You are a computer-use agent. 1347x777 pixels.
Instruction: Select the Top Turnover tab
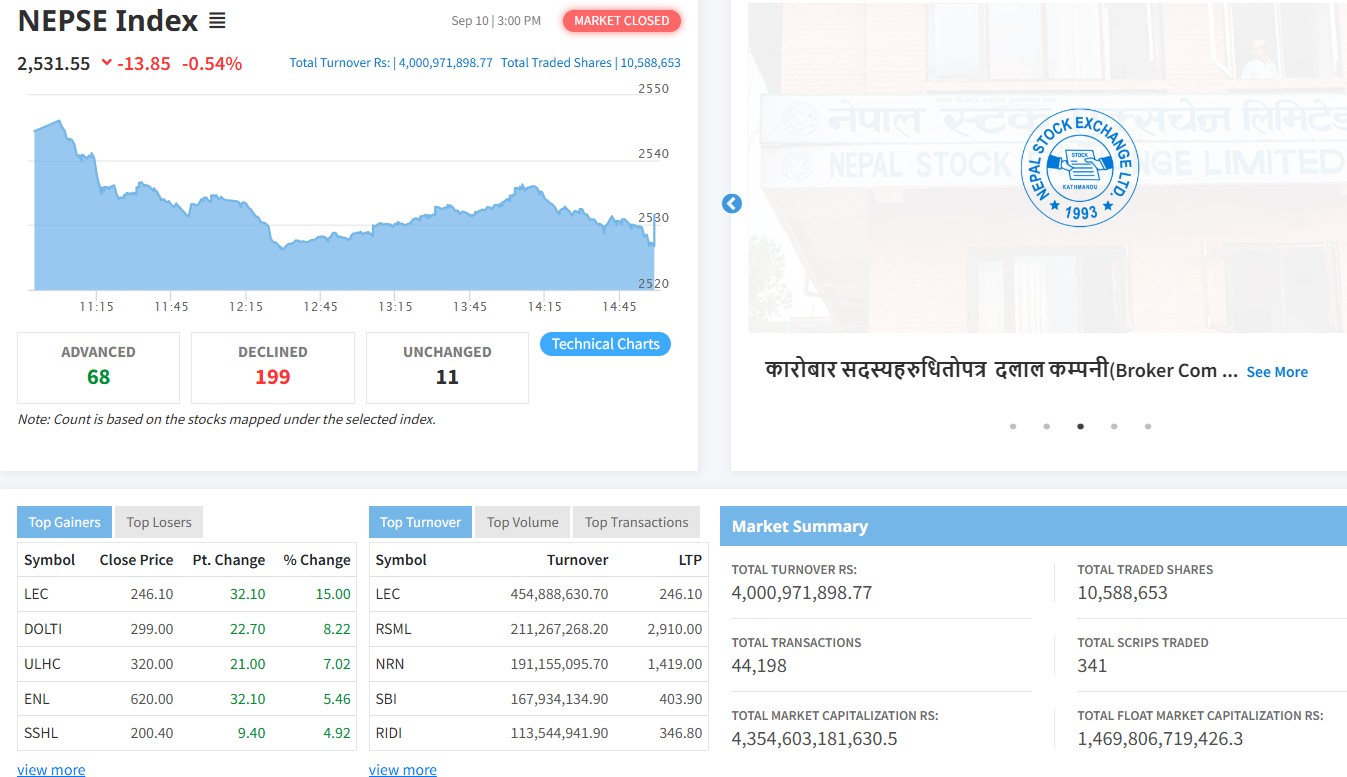420,522
